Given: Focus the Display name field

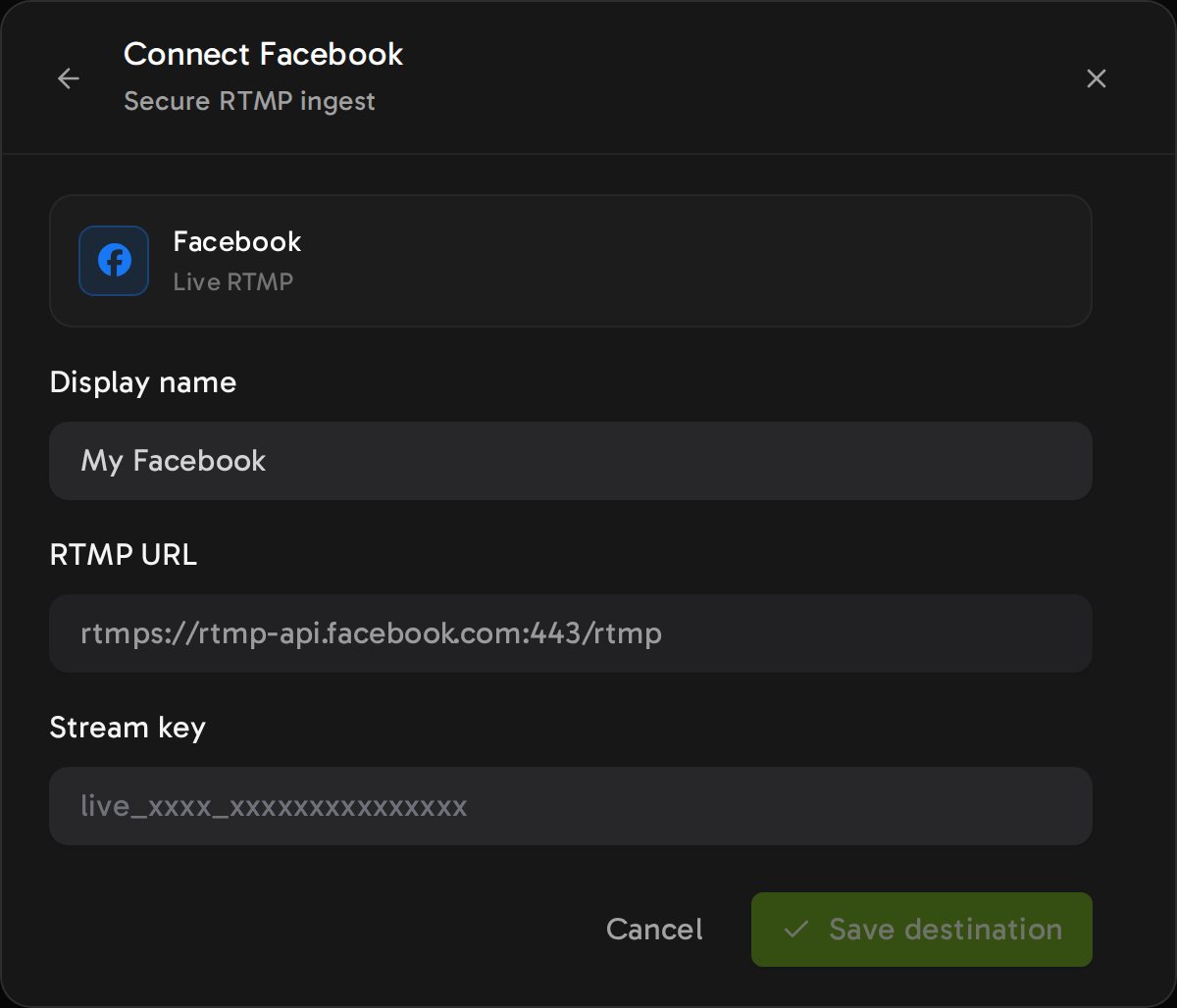Looking at the screenshot, I should click(x=571, y=461).
